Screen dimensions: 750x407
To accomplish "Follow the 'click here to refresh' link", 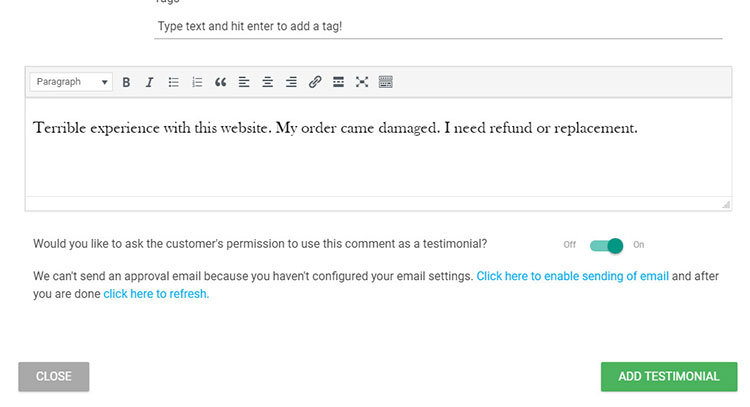I will (x=156, y=294).
